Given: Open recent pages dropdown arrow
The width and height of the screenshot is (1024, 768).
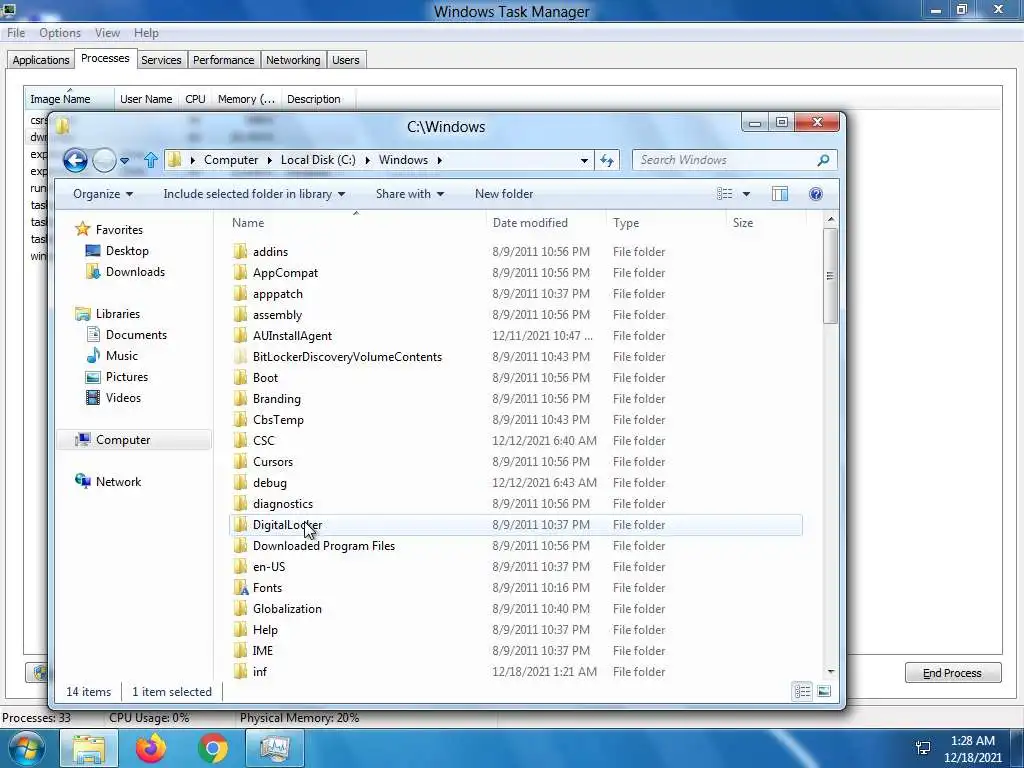Looking at the screenshot, I should pos(124,160).
